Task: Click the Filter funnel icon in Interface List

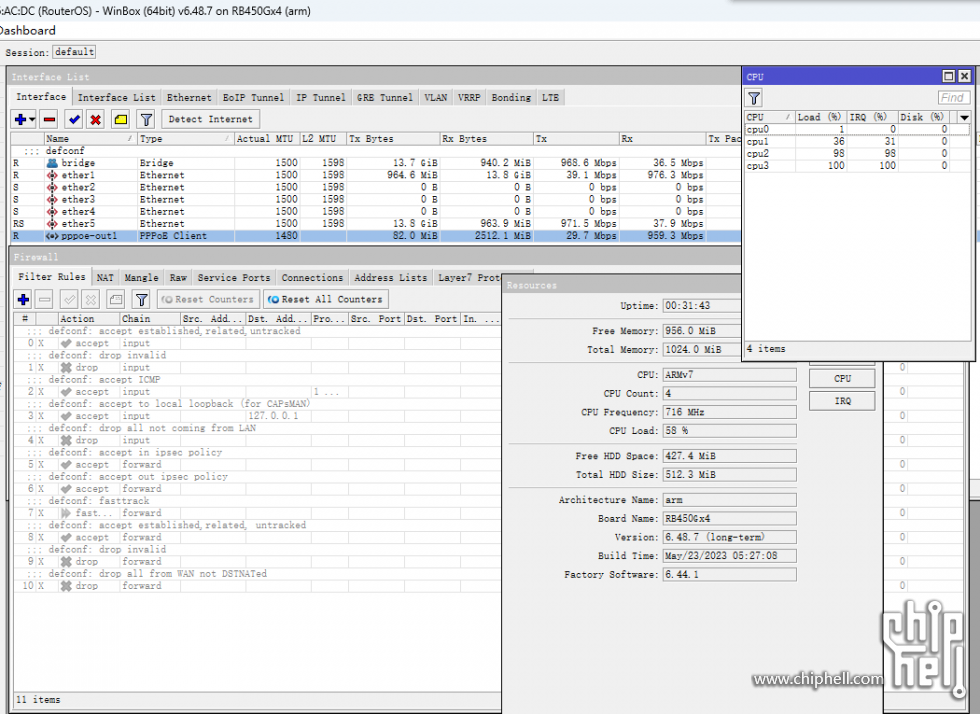Action: 146,119
